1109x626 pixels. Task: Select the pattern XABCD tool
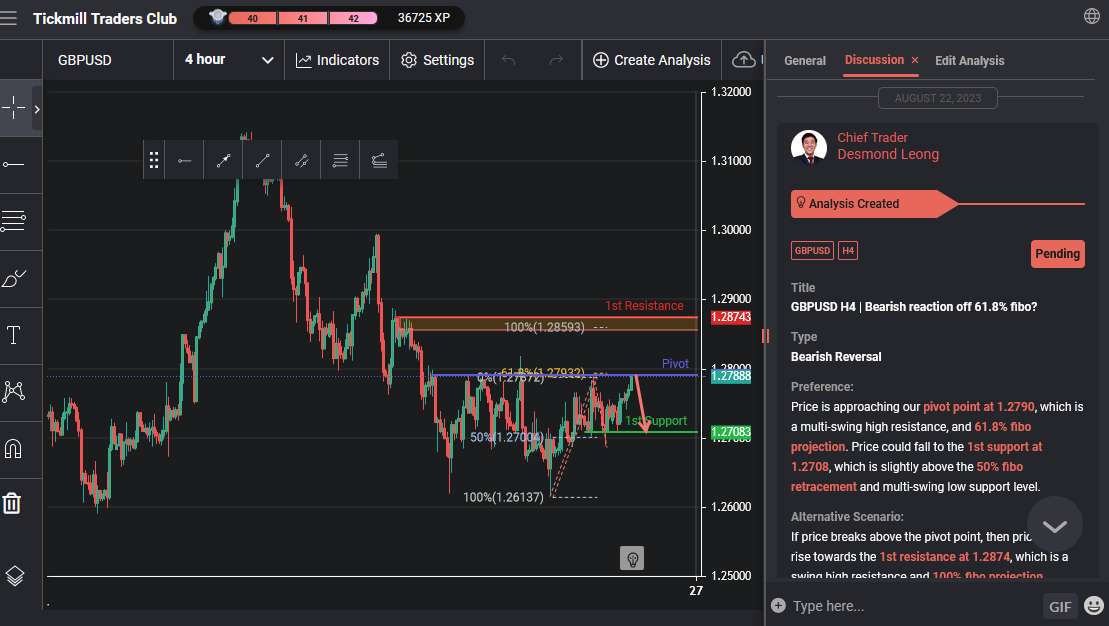pos(13,391)
